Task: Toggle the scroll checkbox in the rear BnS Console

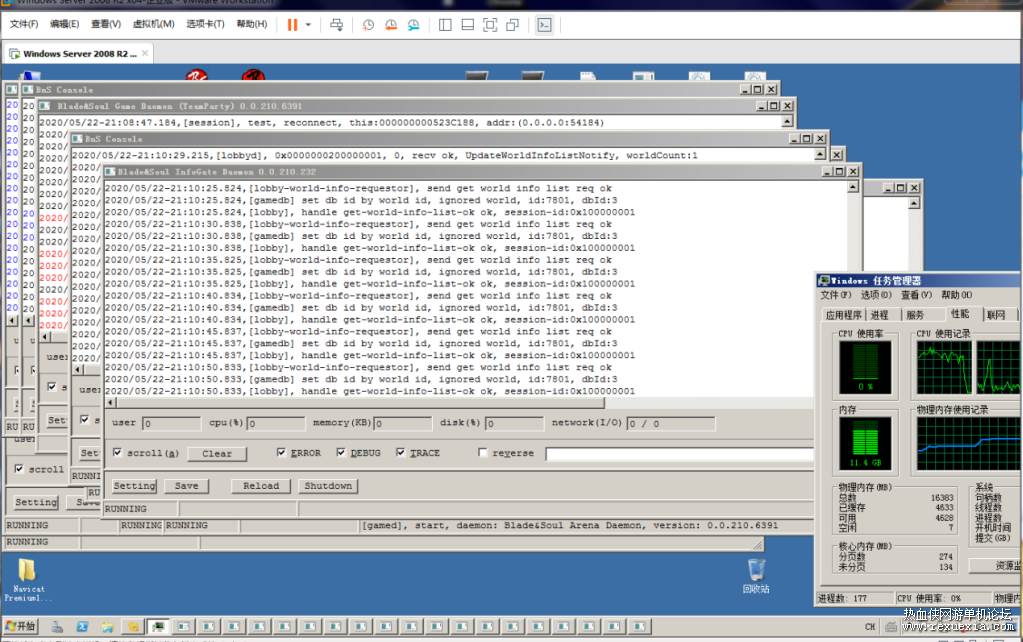Action: 19,468
